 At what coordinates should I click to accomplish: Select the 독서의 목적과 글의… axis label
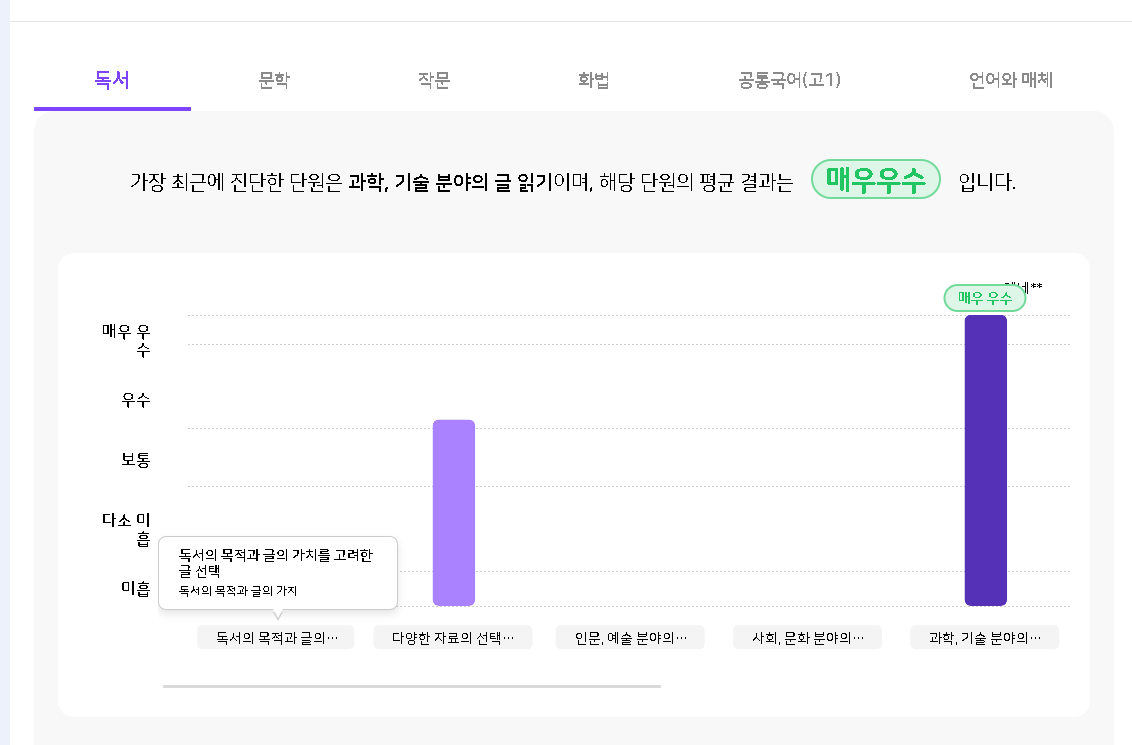click(276, 637)
